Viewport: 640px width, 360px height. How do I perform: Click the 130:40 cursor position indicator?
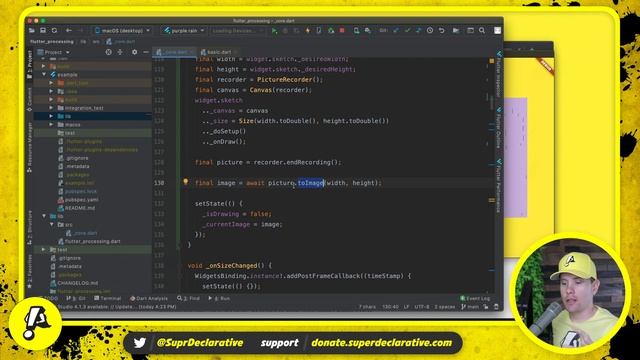(x=390, y=307)
